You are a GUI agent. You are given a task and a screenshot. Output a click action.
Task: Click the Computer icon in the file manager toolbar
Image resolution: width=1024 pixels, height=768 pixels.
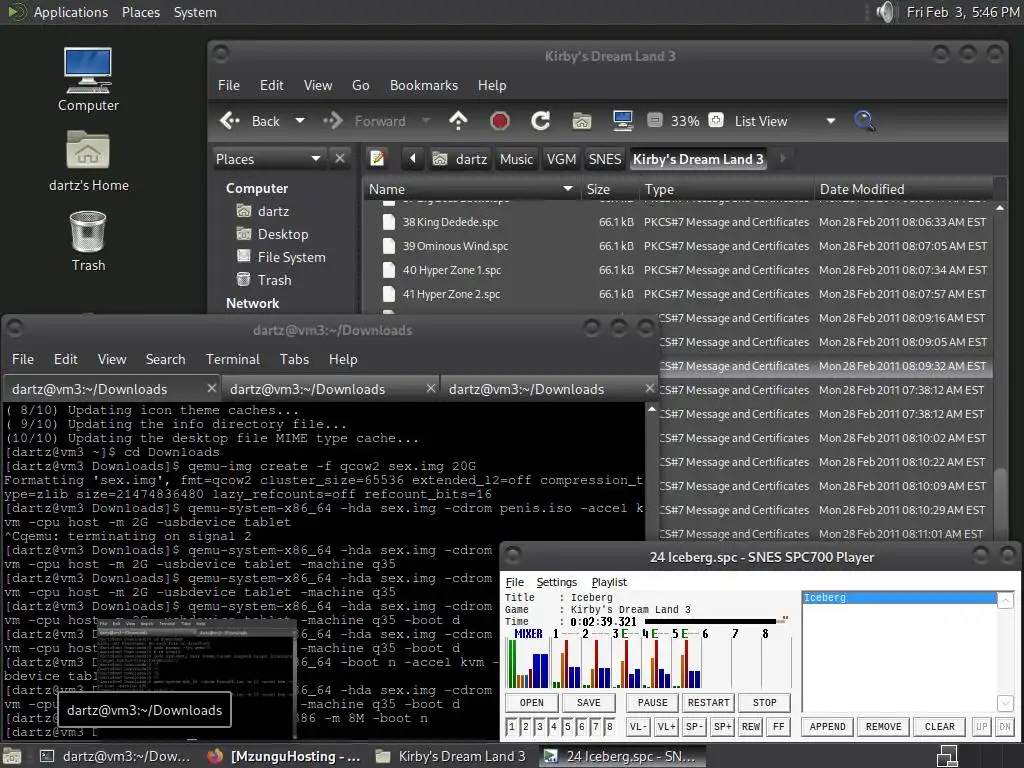point(622,121)
